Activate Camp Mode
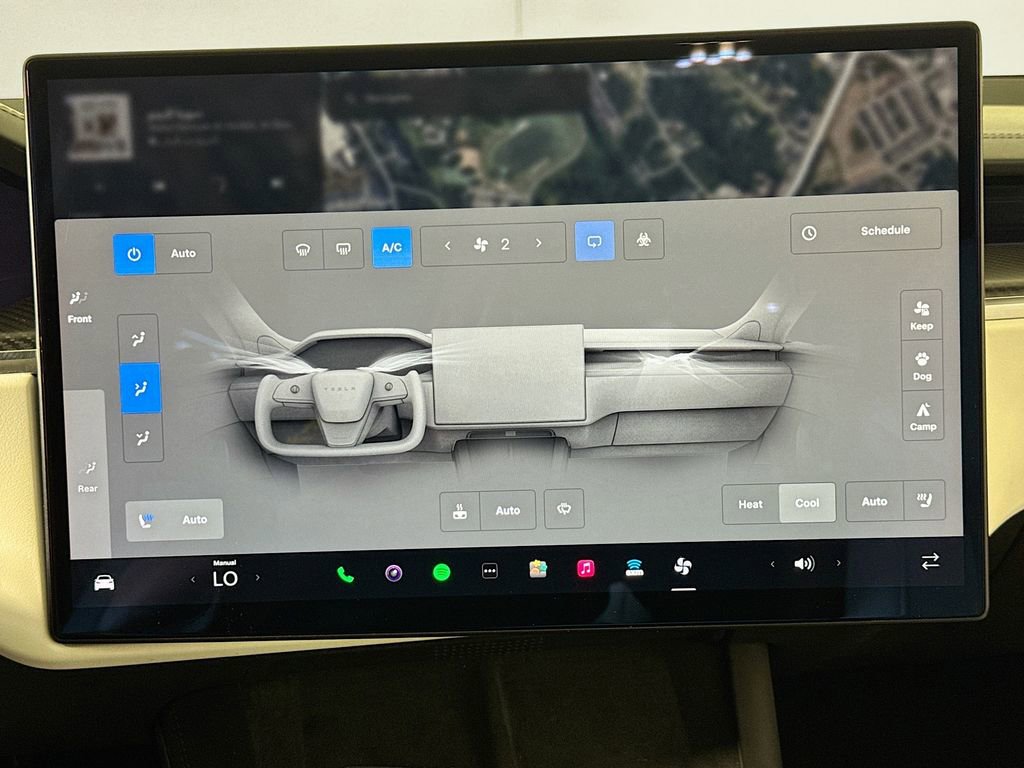The image size is (1024, 768). click(x=920, y=417)
